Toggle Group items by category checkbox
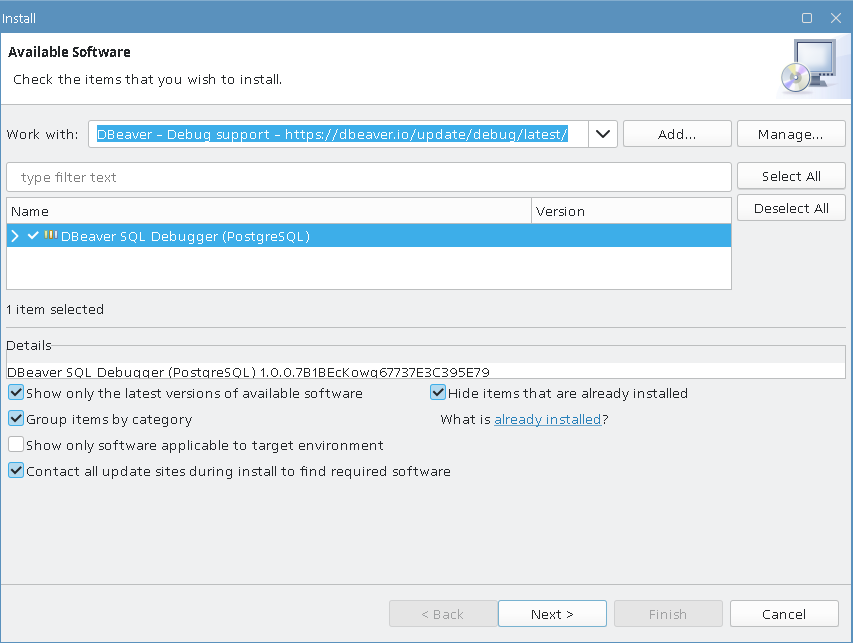The image size is (853, 643). (16, 418)
